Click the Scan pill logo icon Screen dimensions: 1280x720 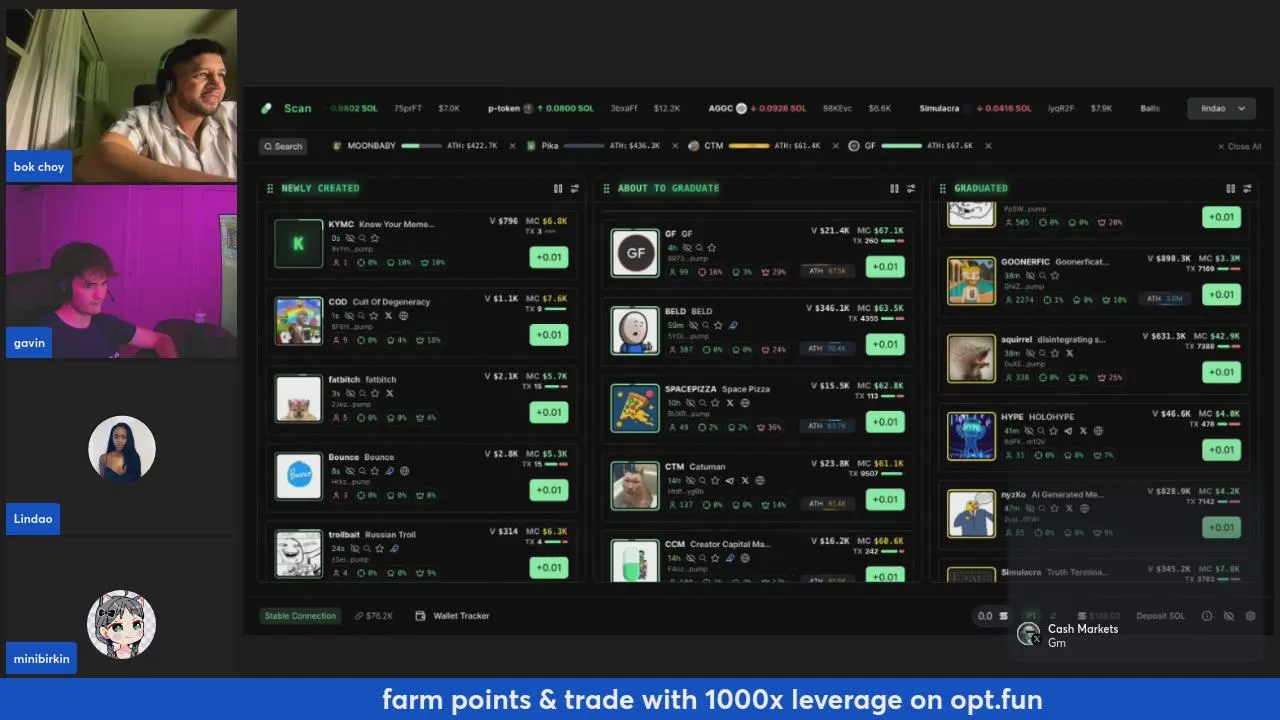pos(267,108)
